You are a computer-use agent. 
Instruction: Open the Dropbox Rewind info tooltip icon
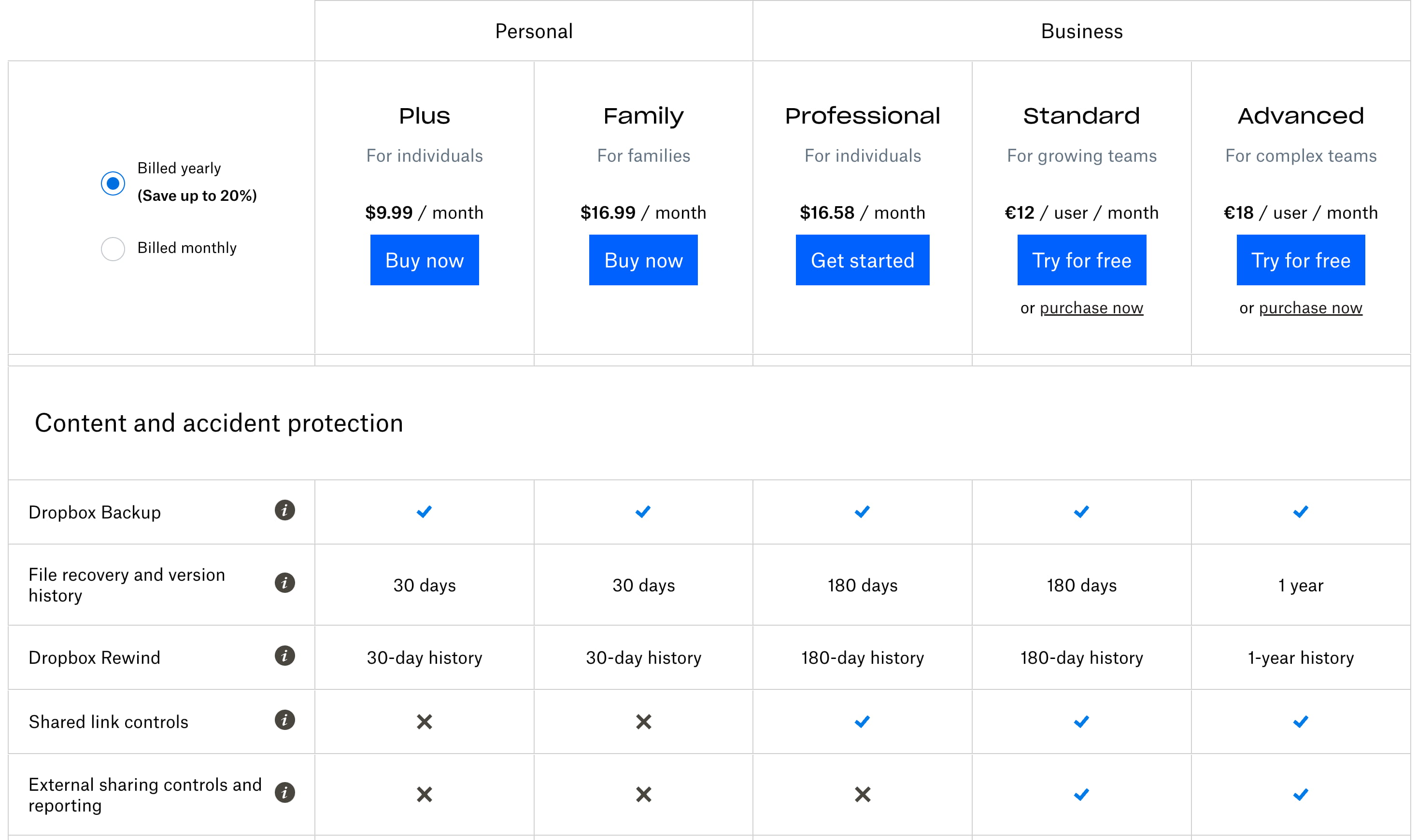285,656
